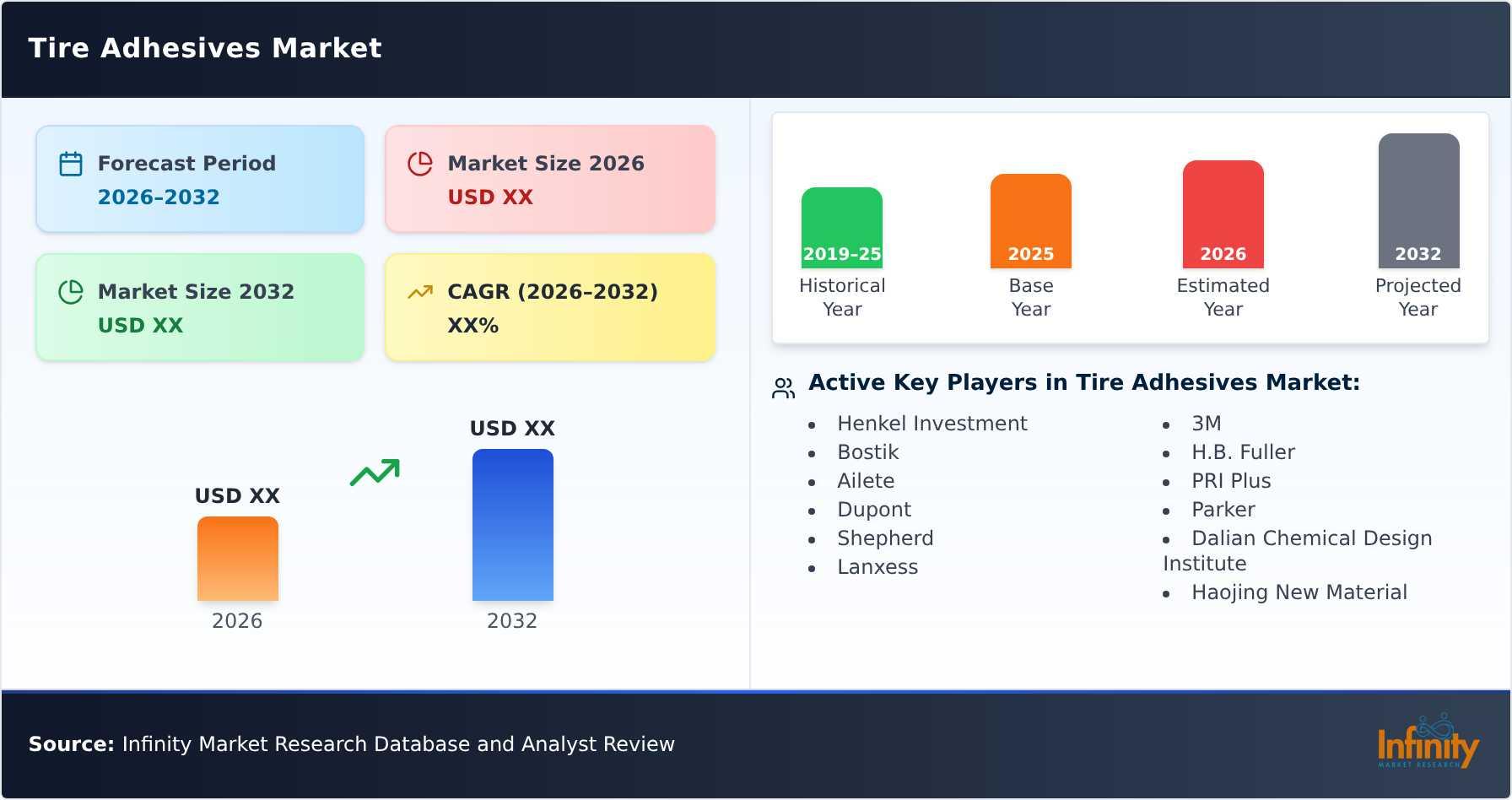Click the orange 2025 Base Year bar

click(x=1031, y=221)
